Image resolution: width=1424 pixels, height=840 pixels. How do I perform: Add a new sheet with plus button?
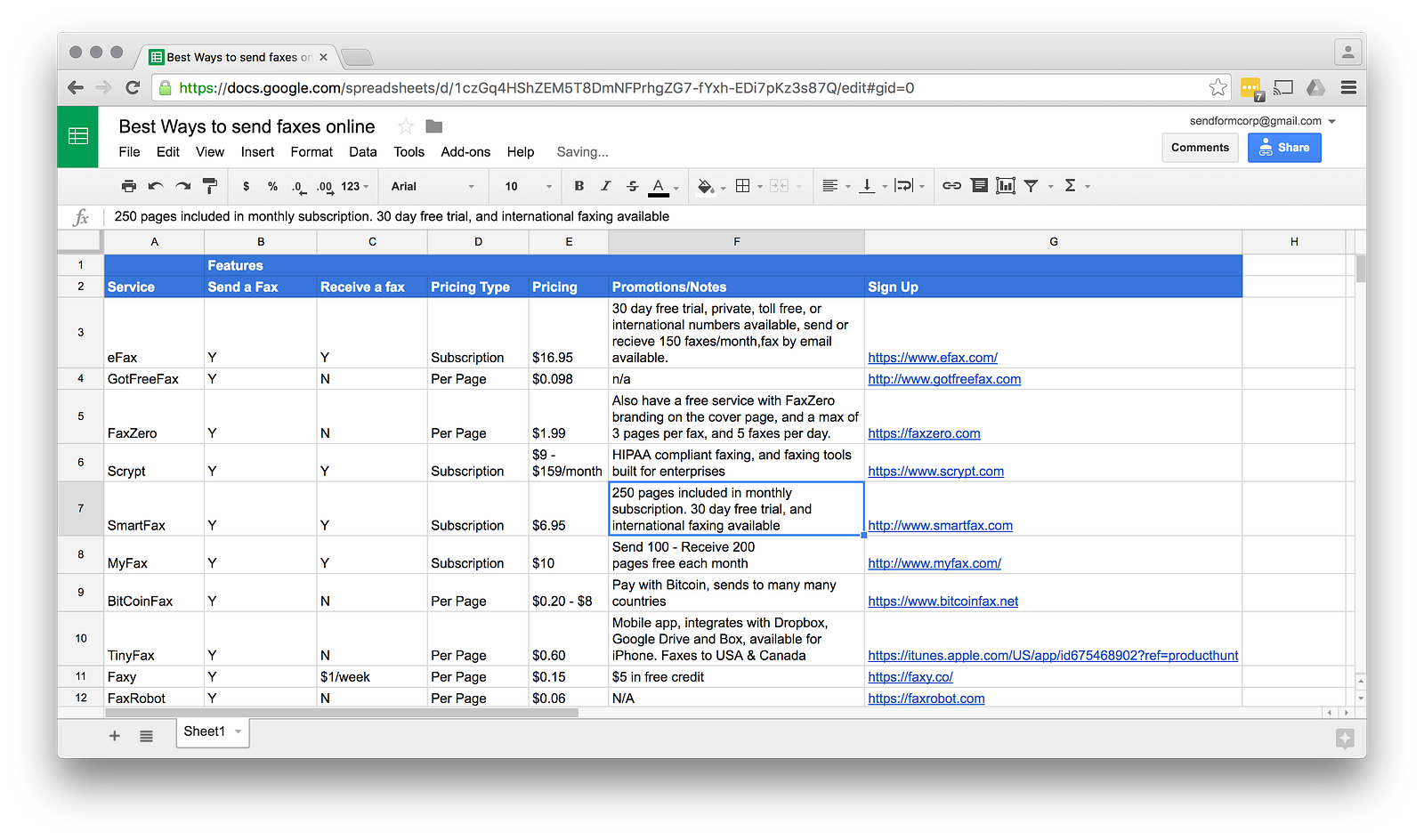click(115, 736)
